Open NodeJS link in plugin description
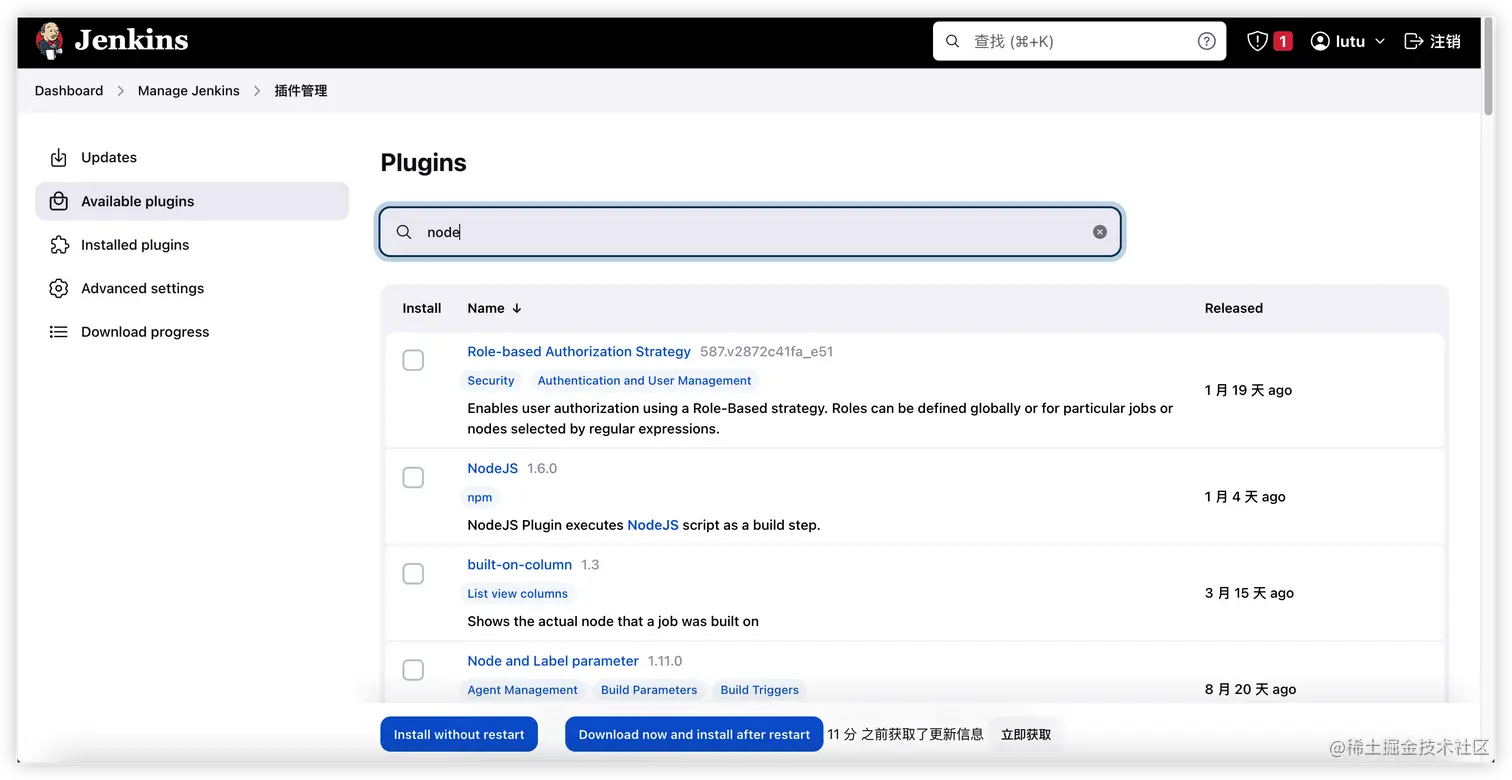Image resolution: width=1512 pixels, height=780 pixels. click(653, 525)
